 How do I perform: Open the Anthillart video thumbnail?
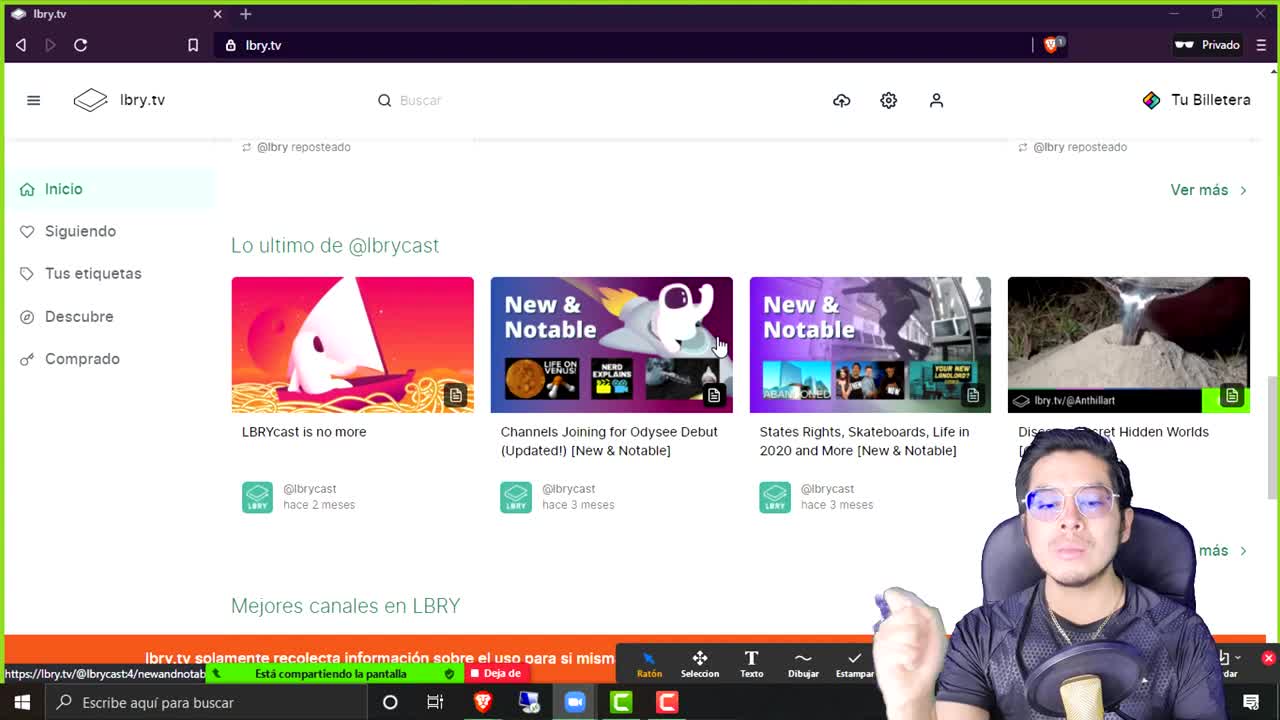pos(1128,345)
